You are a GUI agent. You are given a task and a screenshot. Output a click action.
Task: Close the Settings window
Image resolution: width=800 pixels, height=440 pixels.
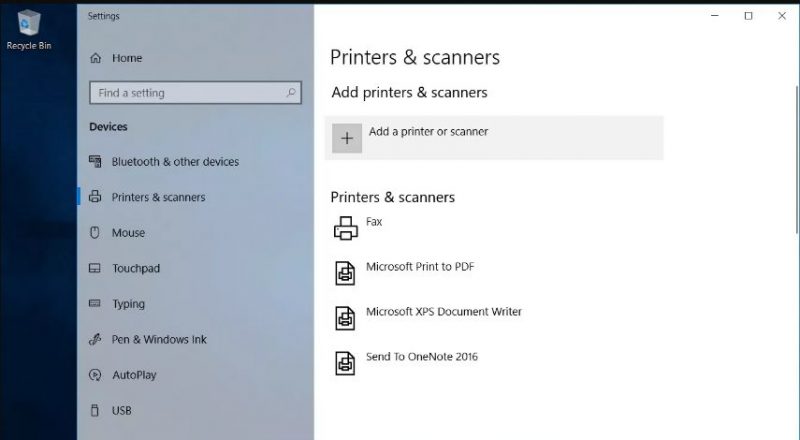coord(782,16)
